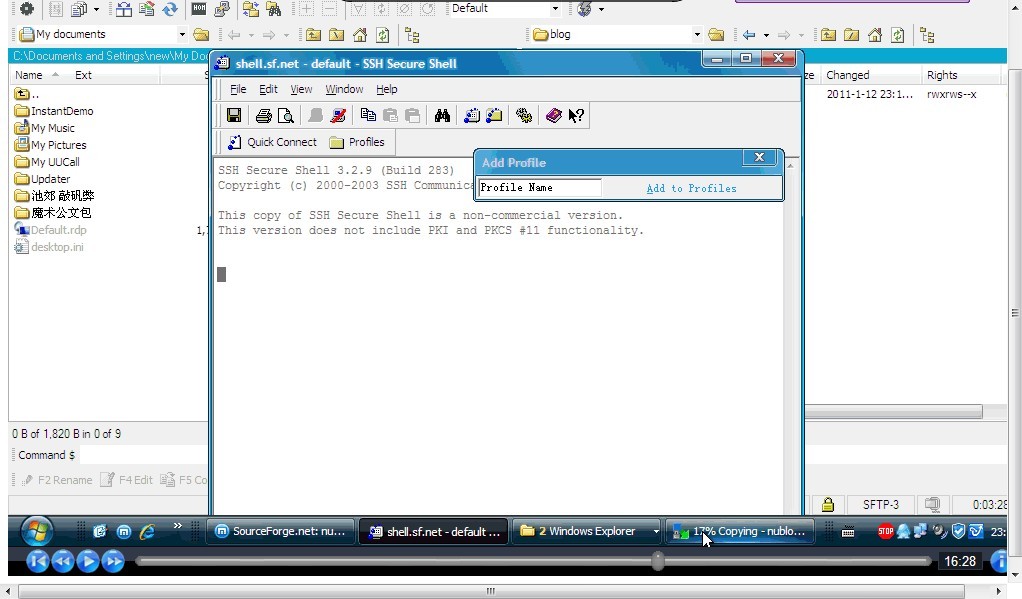Go to home directory in remote panel
1022x599 pixels.
click(x=875, y=35)
